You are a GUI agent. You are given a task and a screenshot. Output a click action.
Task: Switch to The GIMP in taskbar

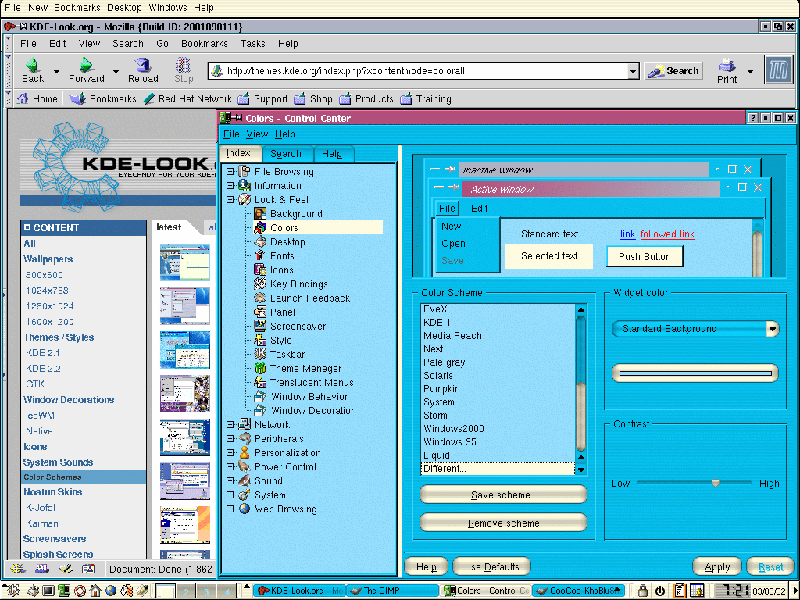[x=393, y=591]
